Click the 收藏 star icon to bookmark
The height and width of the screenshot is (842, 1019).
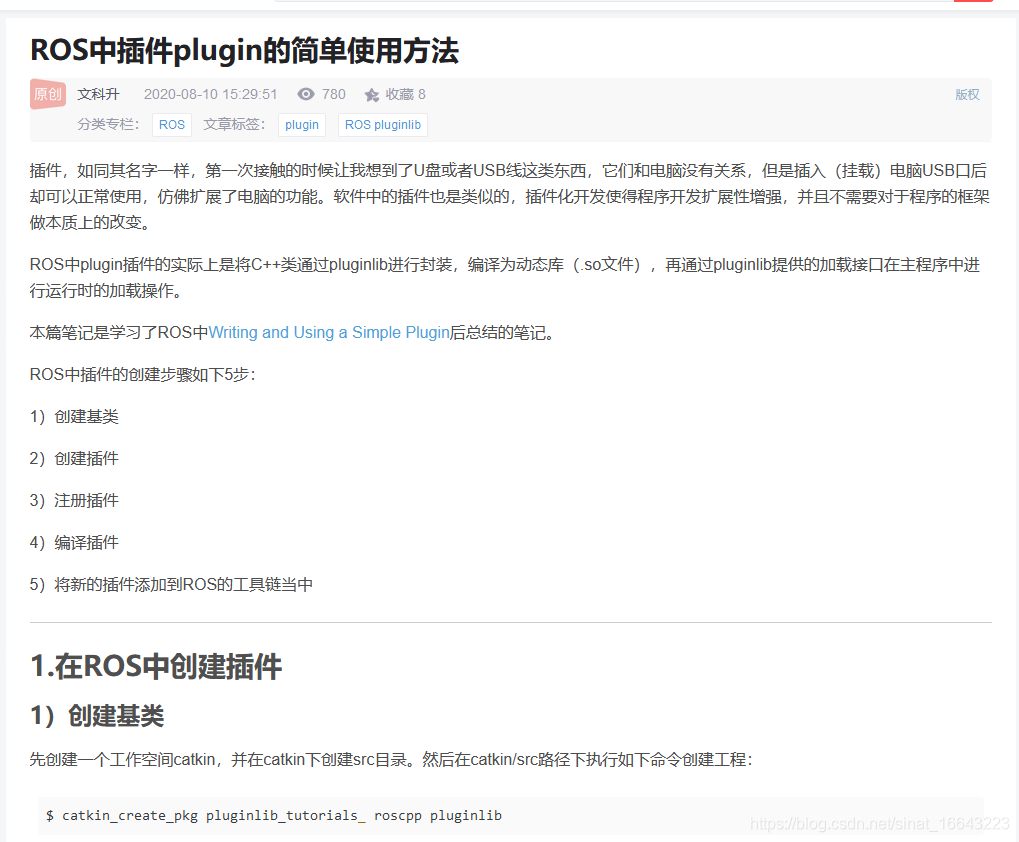point(374,94)
